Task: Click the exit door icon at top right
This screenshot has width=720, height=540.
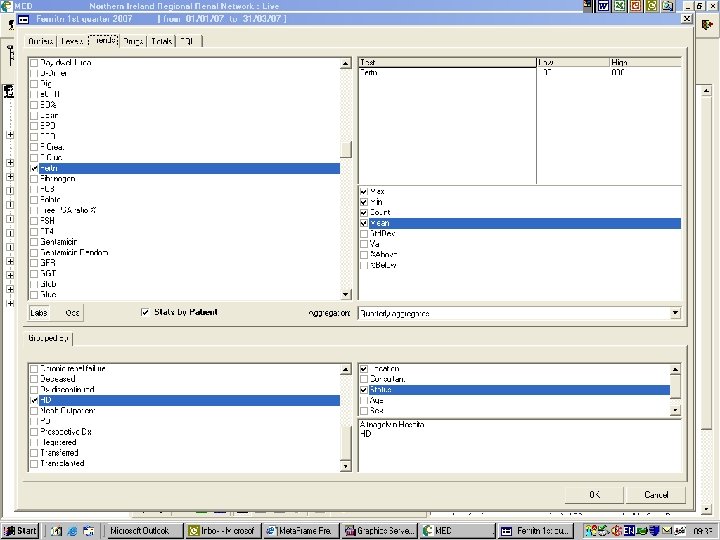Action: pyautogui.click(x=707, y=25)
